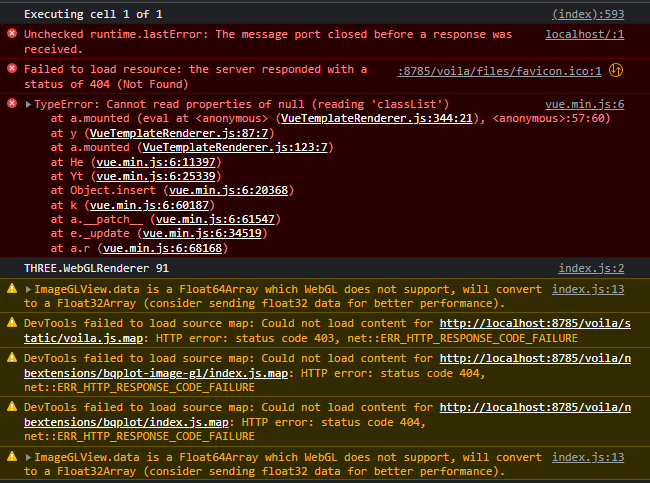
Task: Open the vue.min.js:6:34519 link
Action: tap(202, 233)
